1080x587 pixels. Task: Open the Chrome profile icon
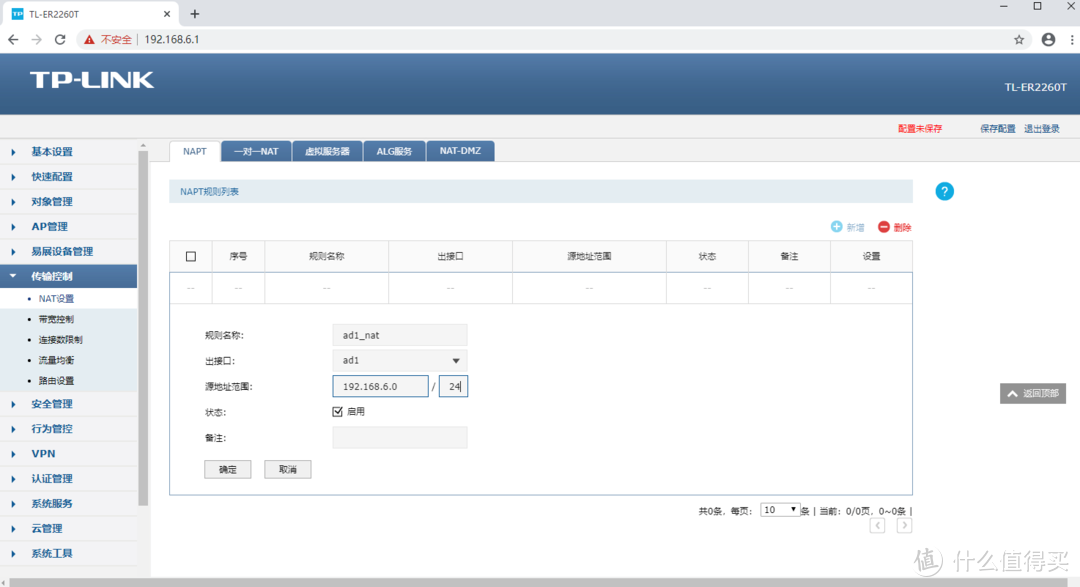click(x=1048, y=39)
